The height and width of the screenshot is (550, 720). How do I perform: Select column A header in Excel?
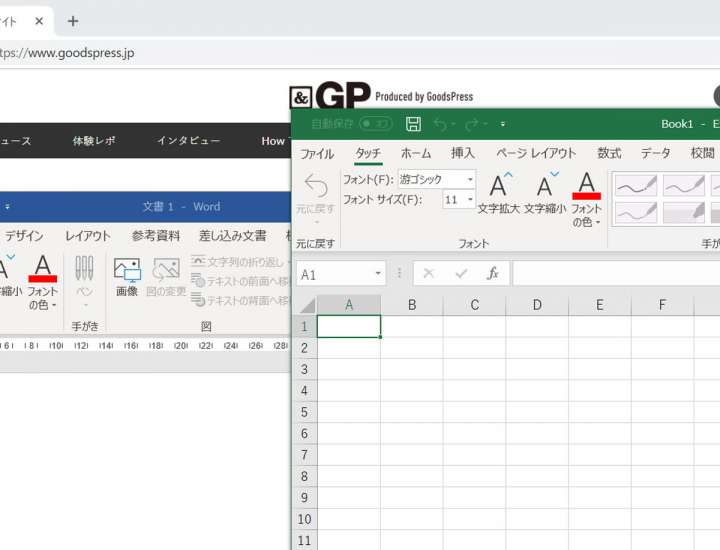(x=349, y=305)
